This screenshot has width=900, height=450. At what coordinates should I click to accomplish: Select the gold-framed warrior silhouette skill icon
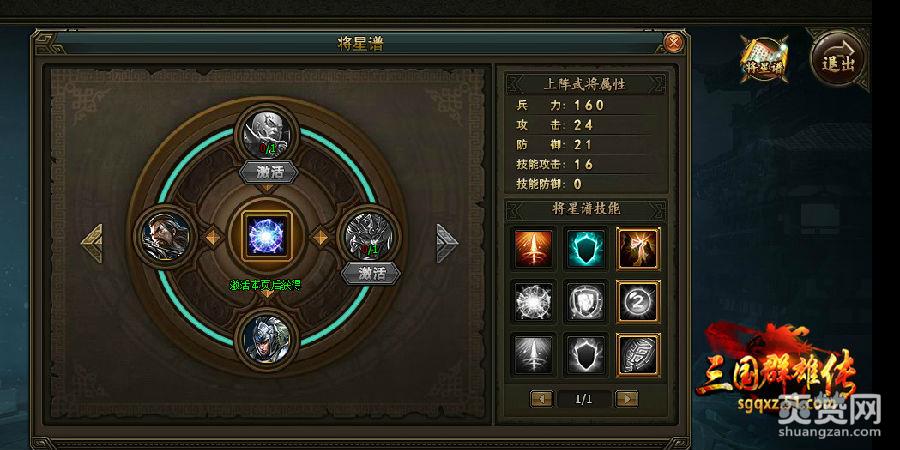coord(638,249)
